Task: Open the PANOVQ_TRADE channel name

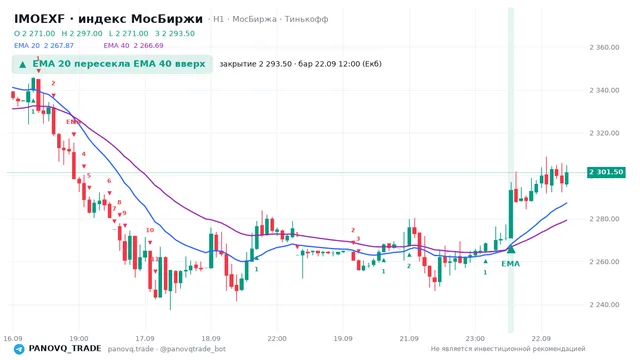Action: [65, 349]
